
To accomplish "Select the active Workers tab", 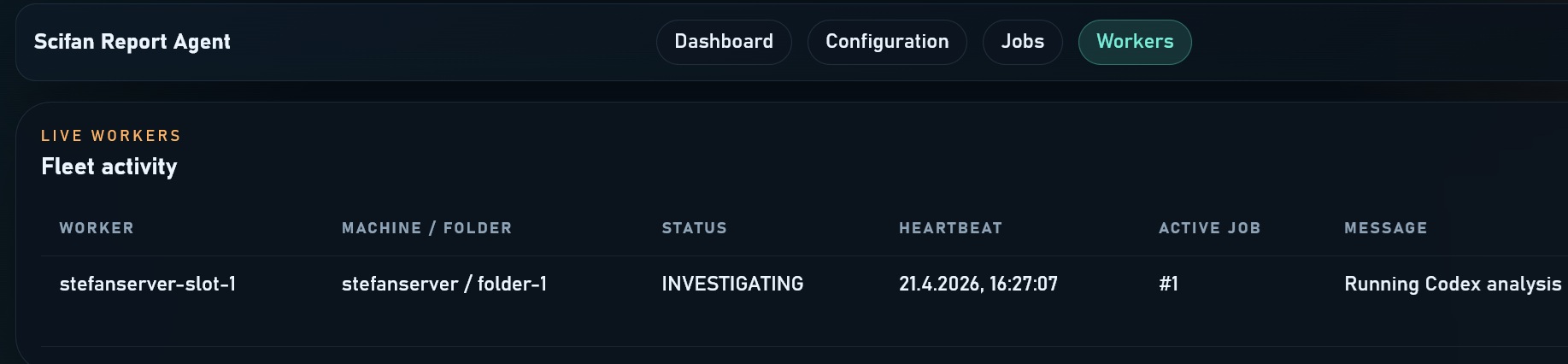I will (x=1134, y=42).
